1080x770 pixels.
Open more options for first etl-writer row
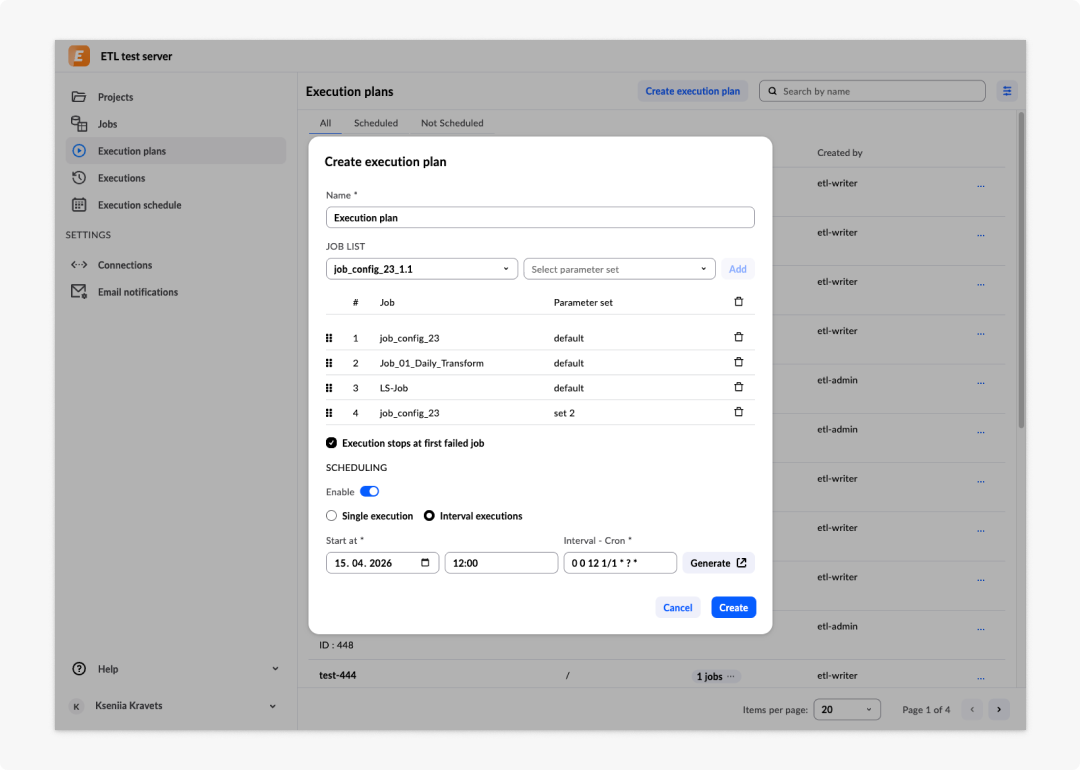(x=981, y=185)
